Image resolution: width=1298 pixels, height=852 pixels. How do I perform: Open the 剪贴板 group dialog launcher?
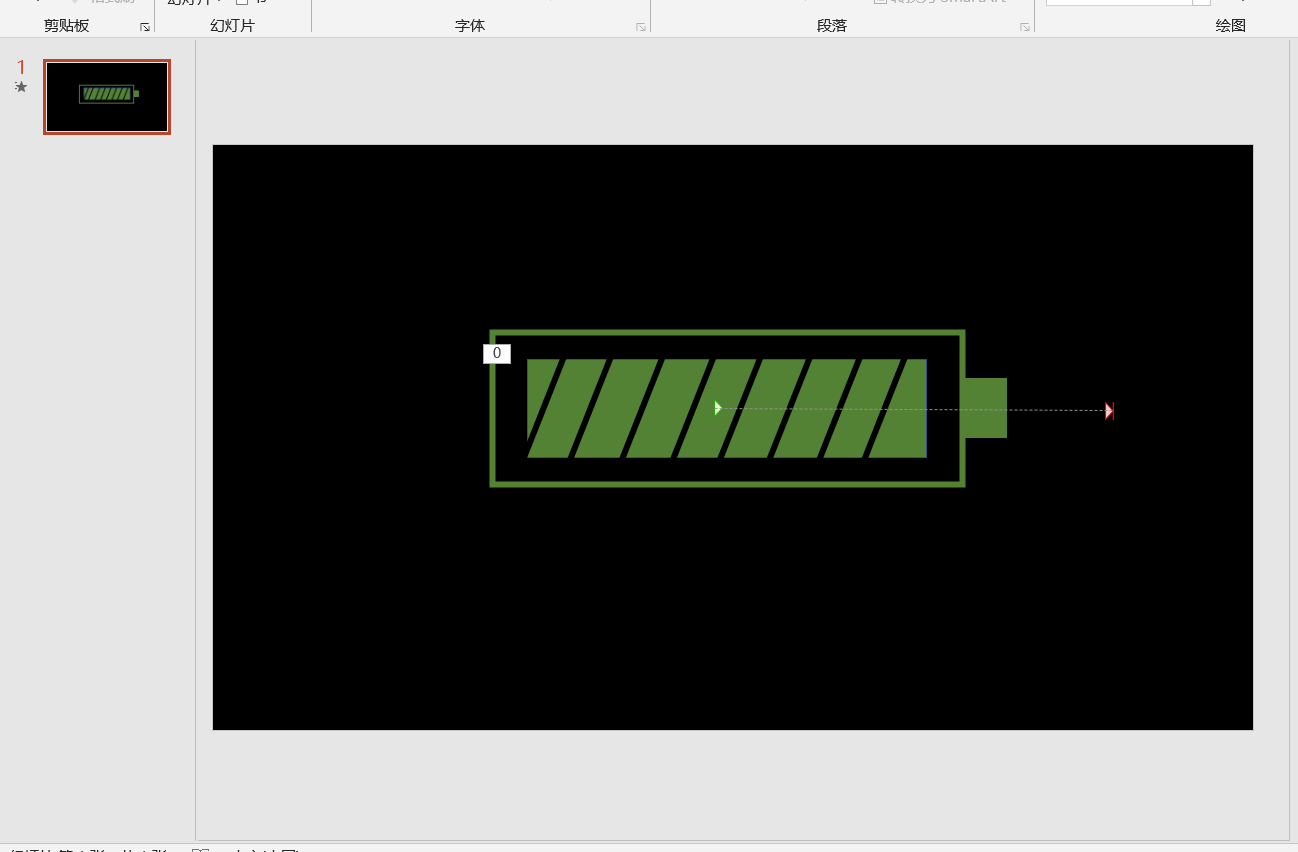point(145,27)
